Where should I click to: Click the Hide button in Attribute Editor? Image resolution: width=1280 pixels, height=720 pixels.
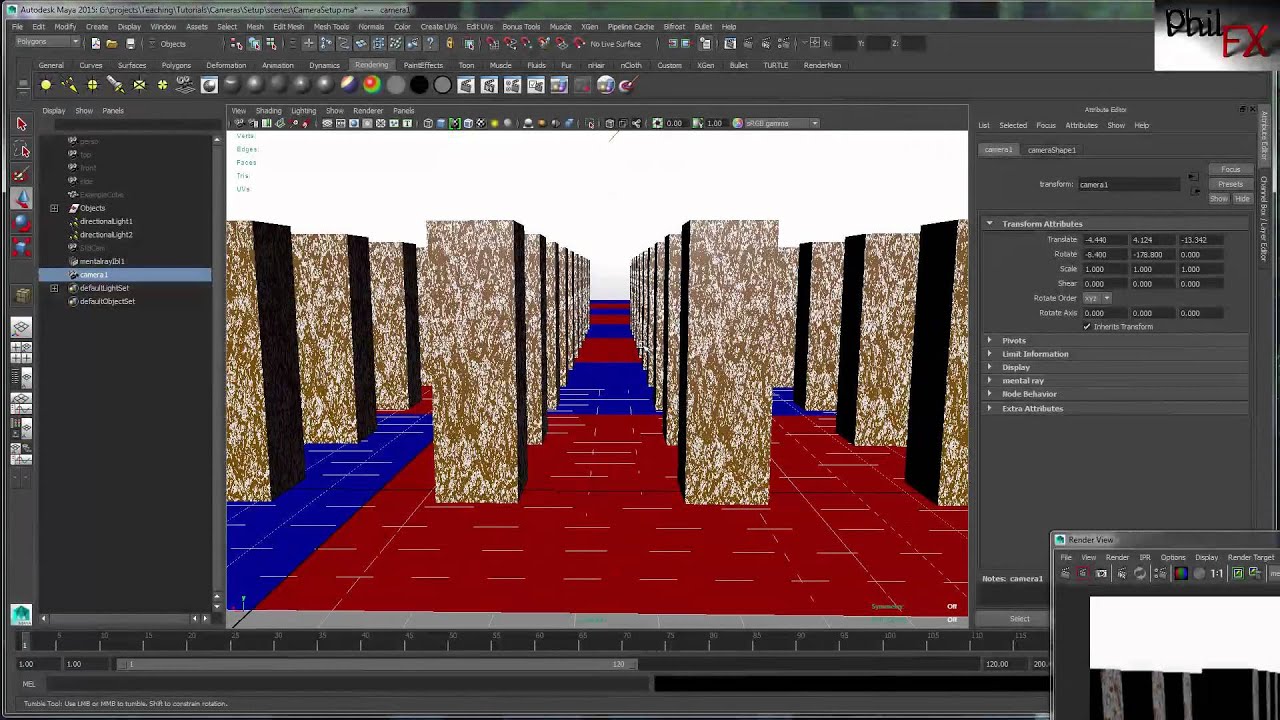point(1241,198)
